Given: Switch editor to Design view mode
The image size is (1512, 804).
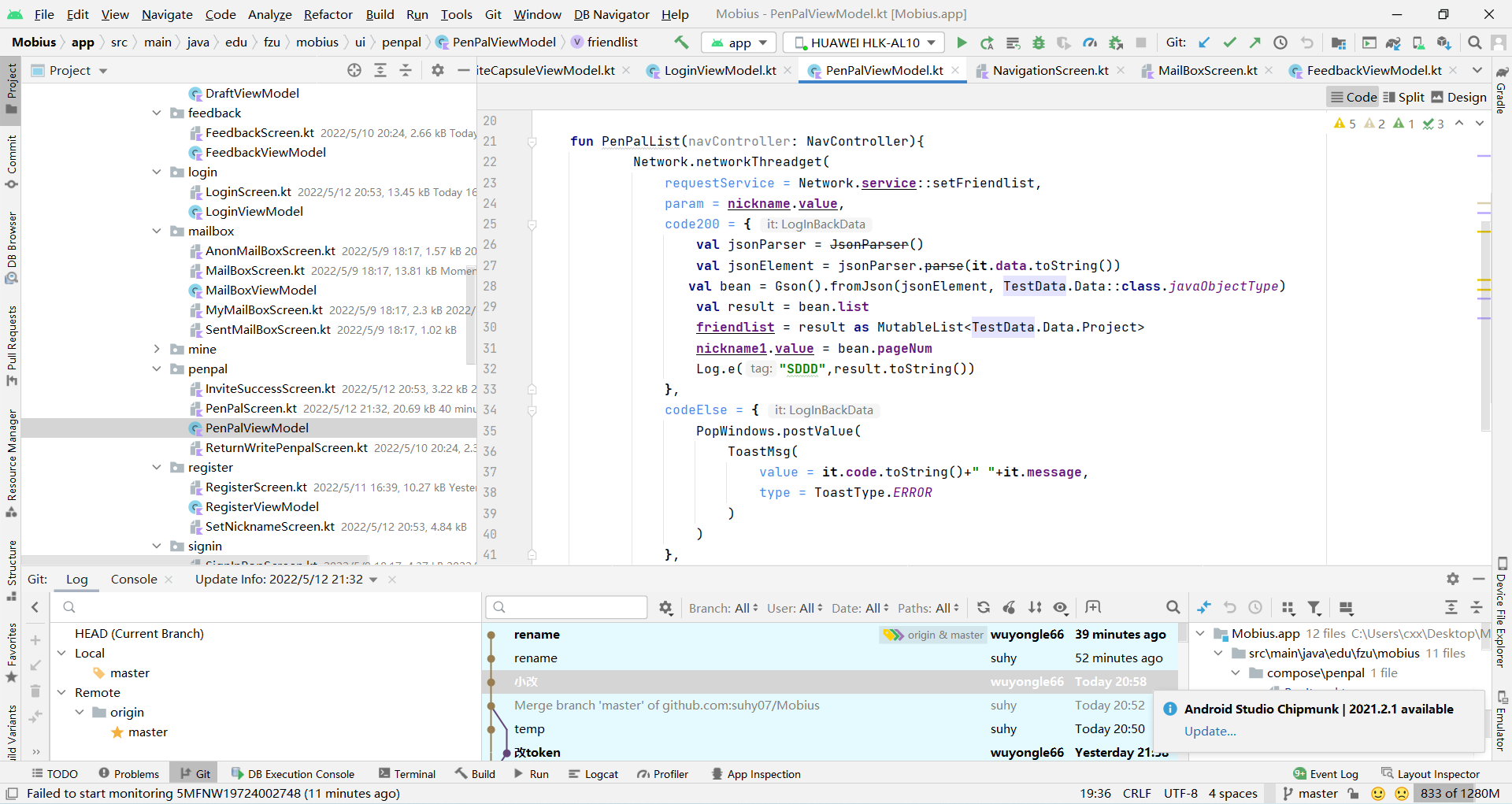Looking at the screenshot, I should (x=1458, y=97).
